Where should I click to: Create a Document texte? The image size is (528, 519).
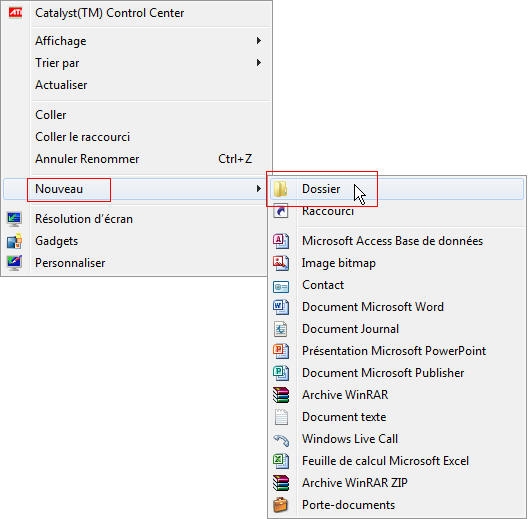[397, 417]
